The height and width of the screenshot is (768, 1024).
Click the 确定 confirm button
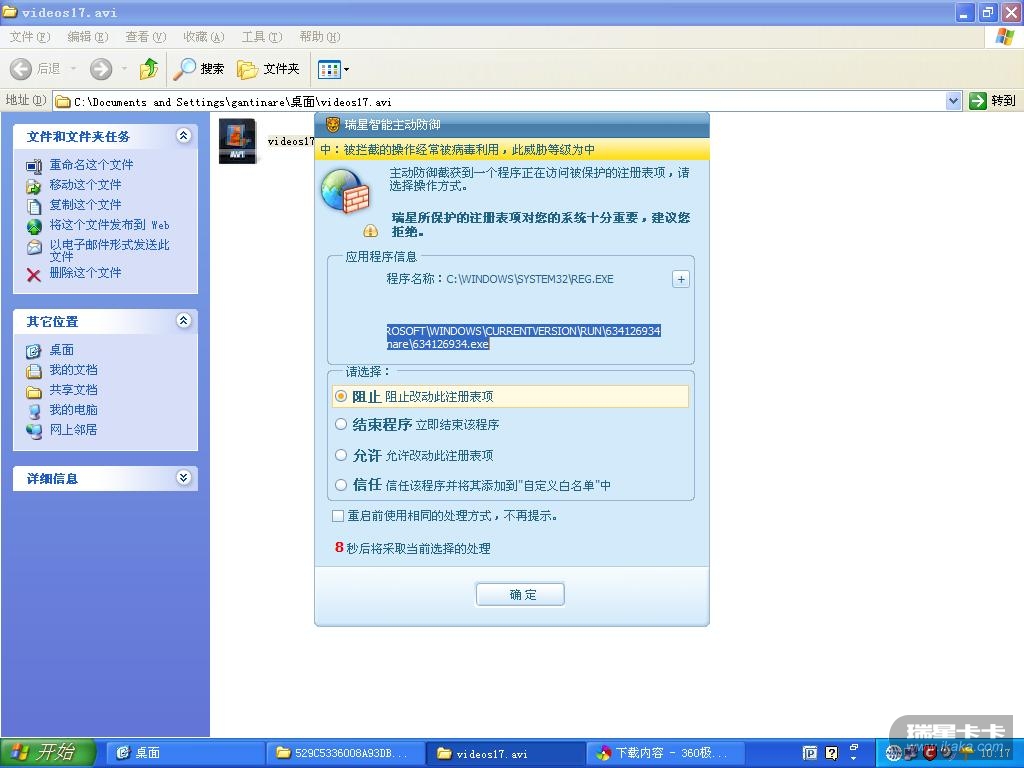pyautogui.click(x=520, y=594)
